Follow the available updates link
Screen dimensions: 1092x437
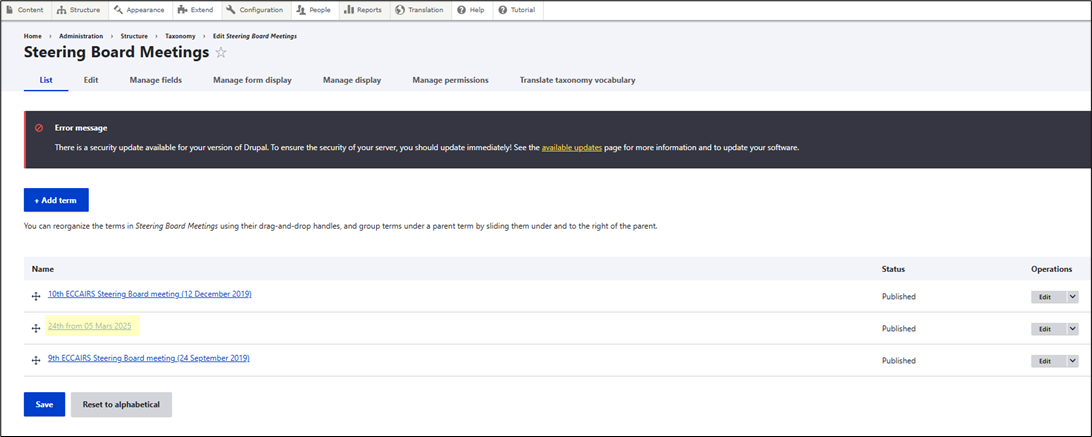point(571,147)
